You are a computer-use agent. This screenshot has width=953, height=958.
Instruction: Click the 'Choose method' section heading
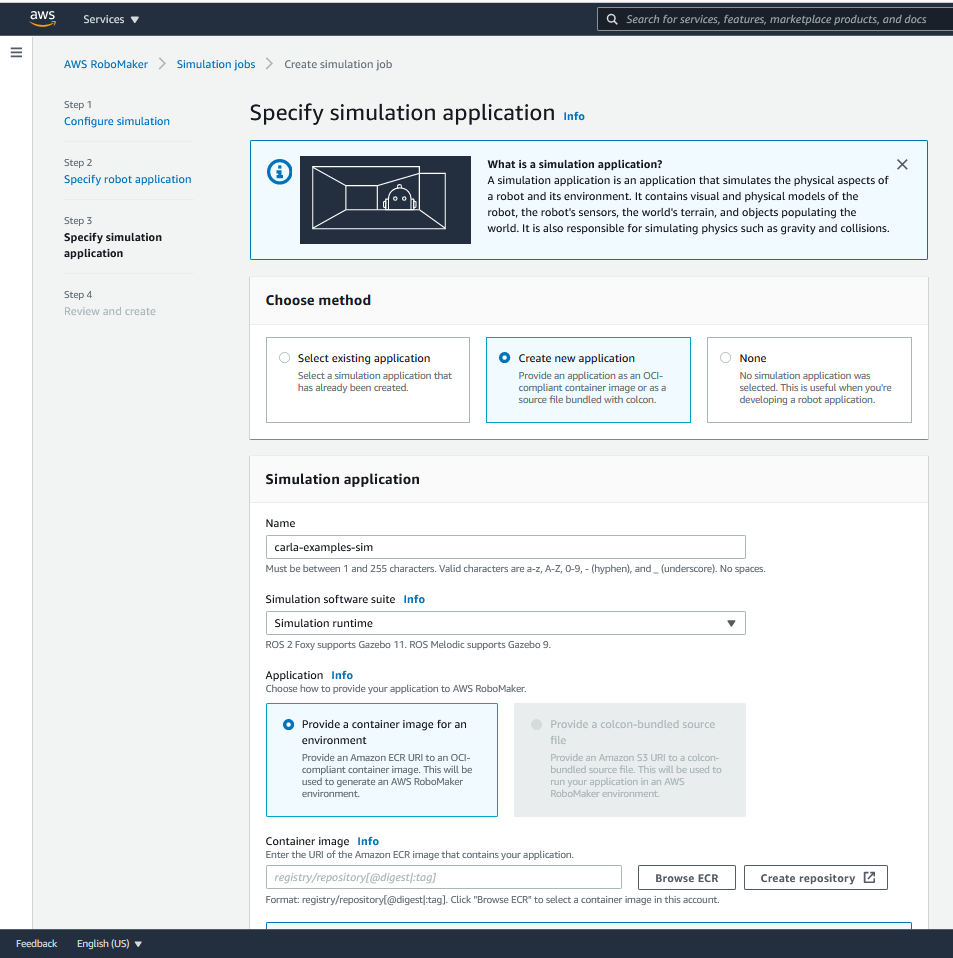[x=318, y=300]
